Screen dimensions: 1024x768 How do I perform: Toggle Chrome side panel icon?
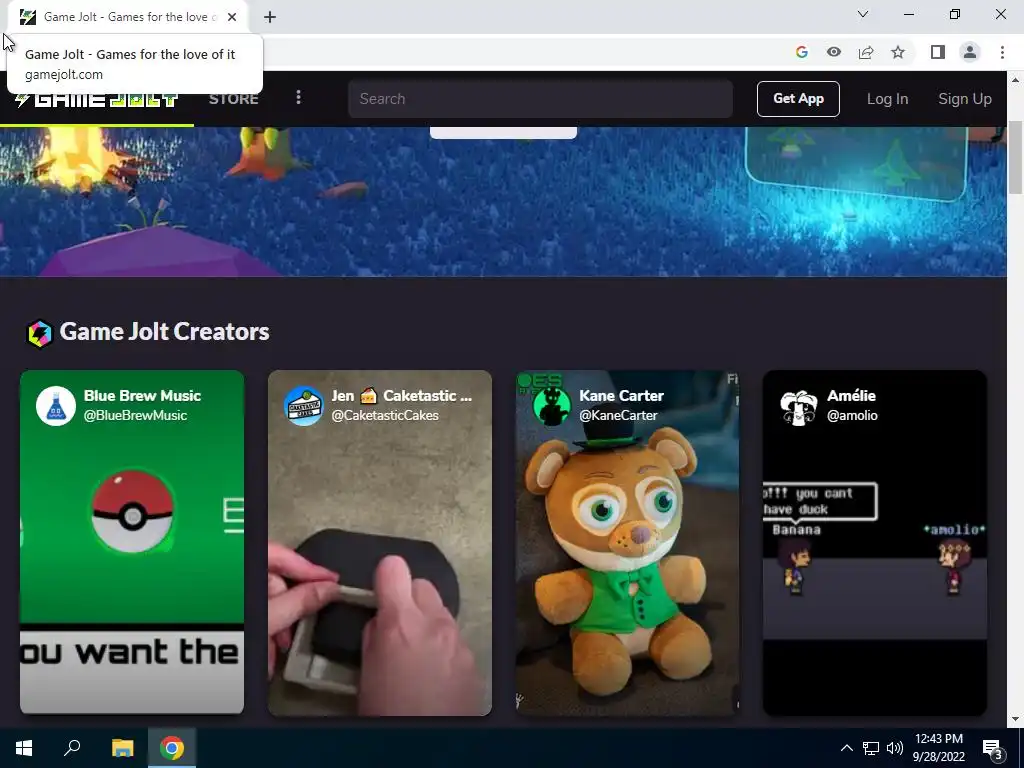[938, 52]
